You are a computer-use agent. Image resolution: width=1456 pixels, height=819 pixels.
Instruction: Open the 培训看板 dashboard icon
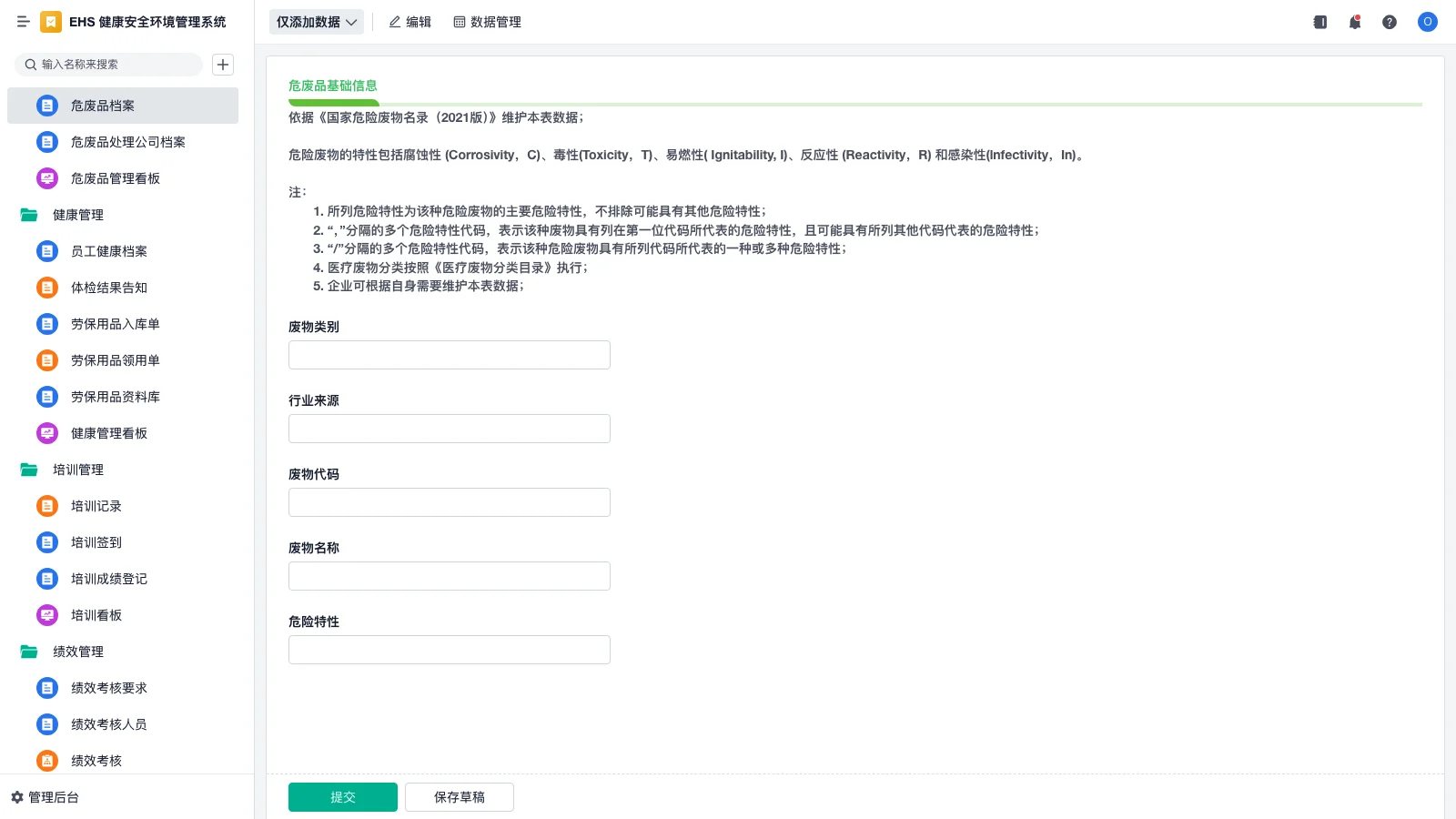pyautogui.click(x=46, y=615)
